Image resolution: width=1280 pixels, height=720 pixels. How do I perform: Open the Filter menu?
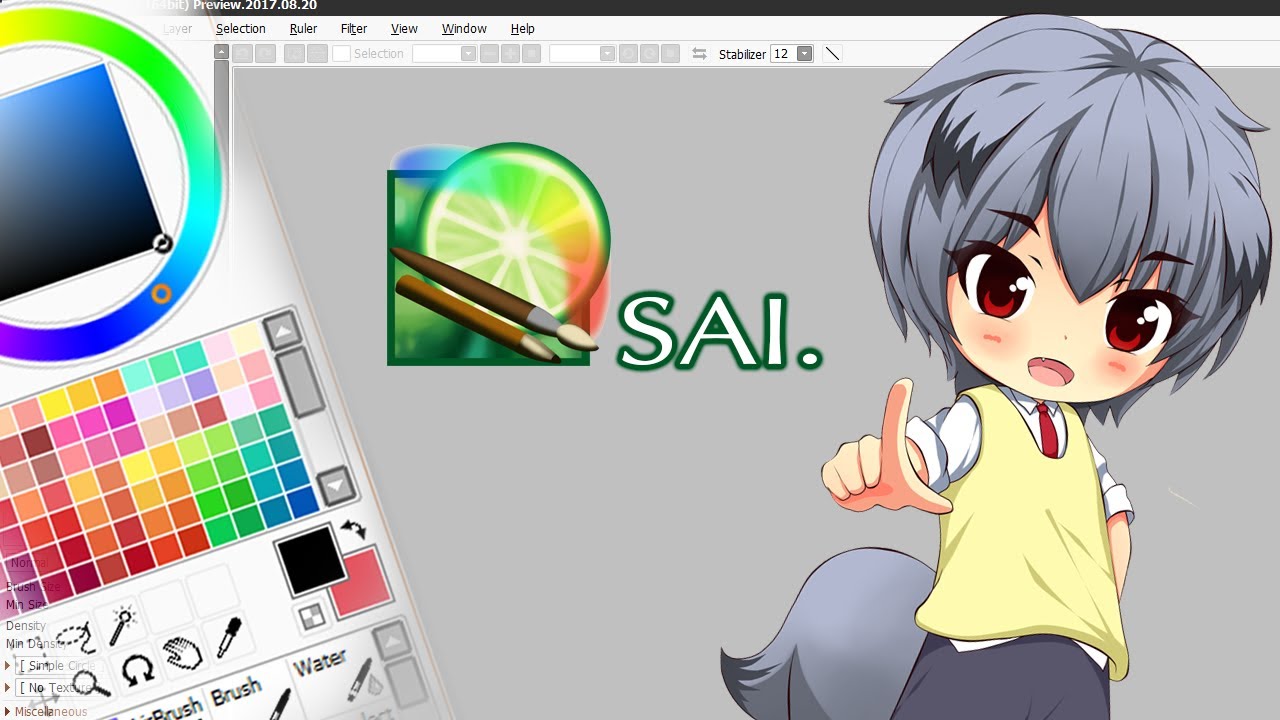354,29
